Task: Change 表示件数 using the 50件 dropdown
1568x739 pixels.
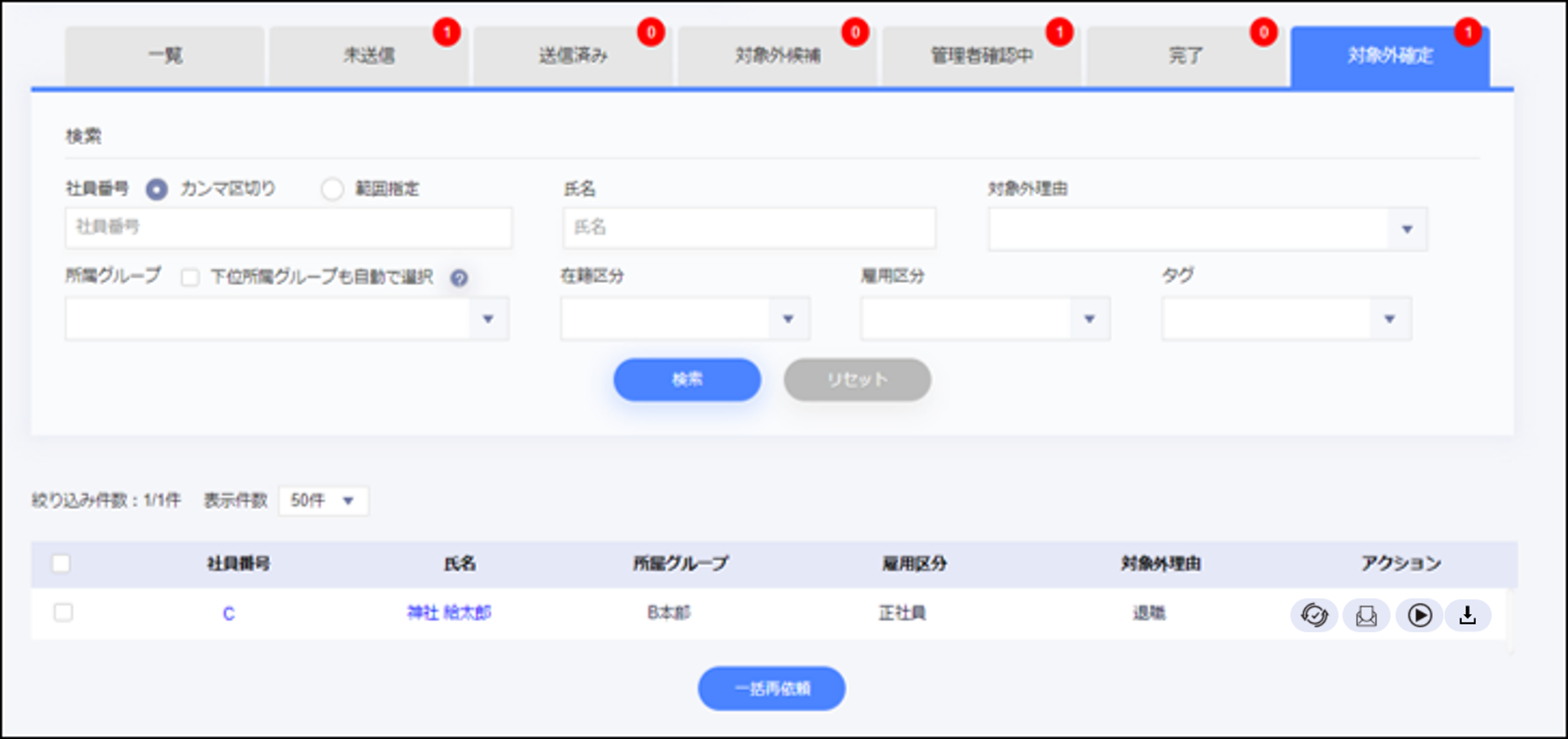Action: click(323, 501)
